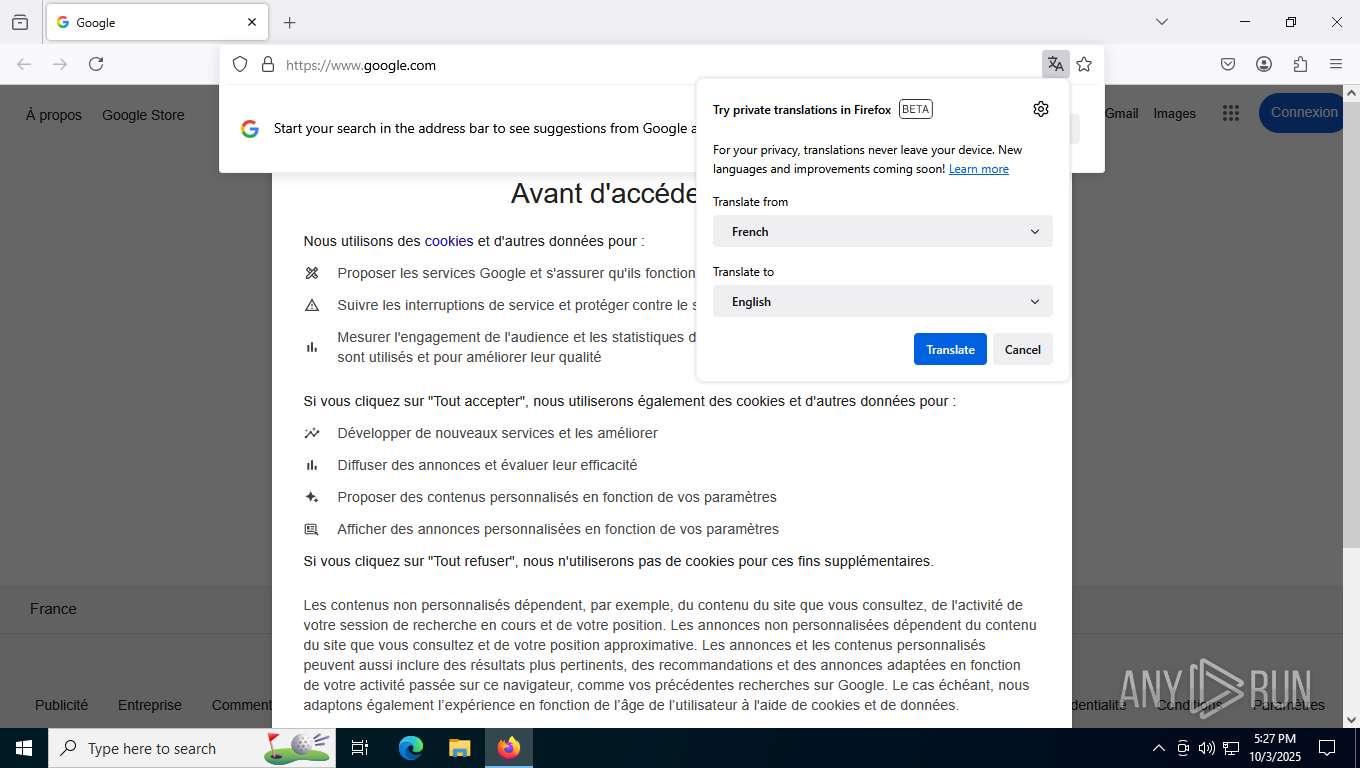Cancel the translation panel
Viewport: 1360px width, 768px height.
tap(1022, 349)
